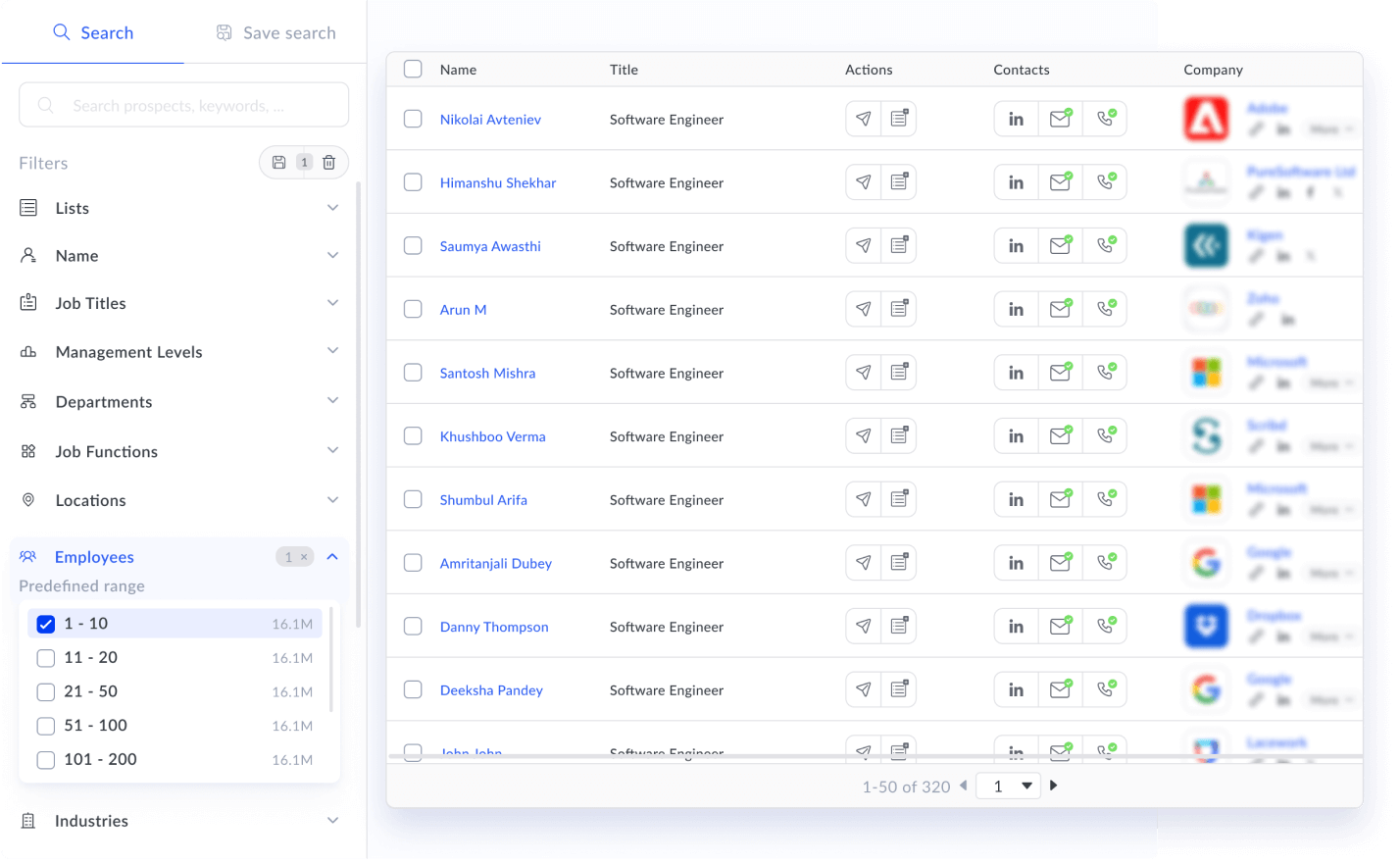Click send icon for Nikolai Avteniev
The width and height of the screenshot is (1400, 864).
(x=863, y=119)
